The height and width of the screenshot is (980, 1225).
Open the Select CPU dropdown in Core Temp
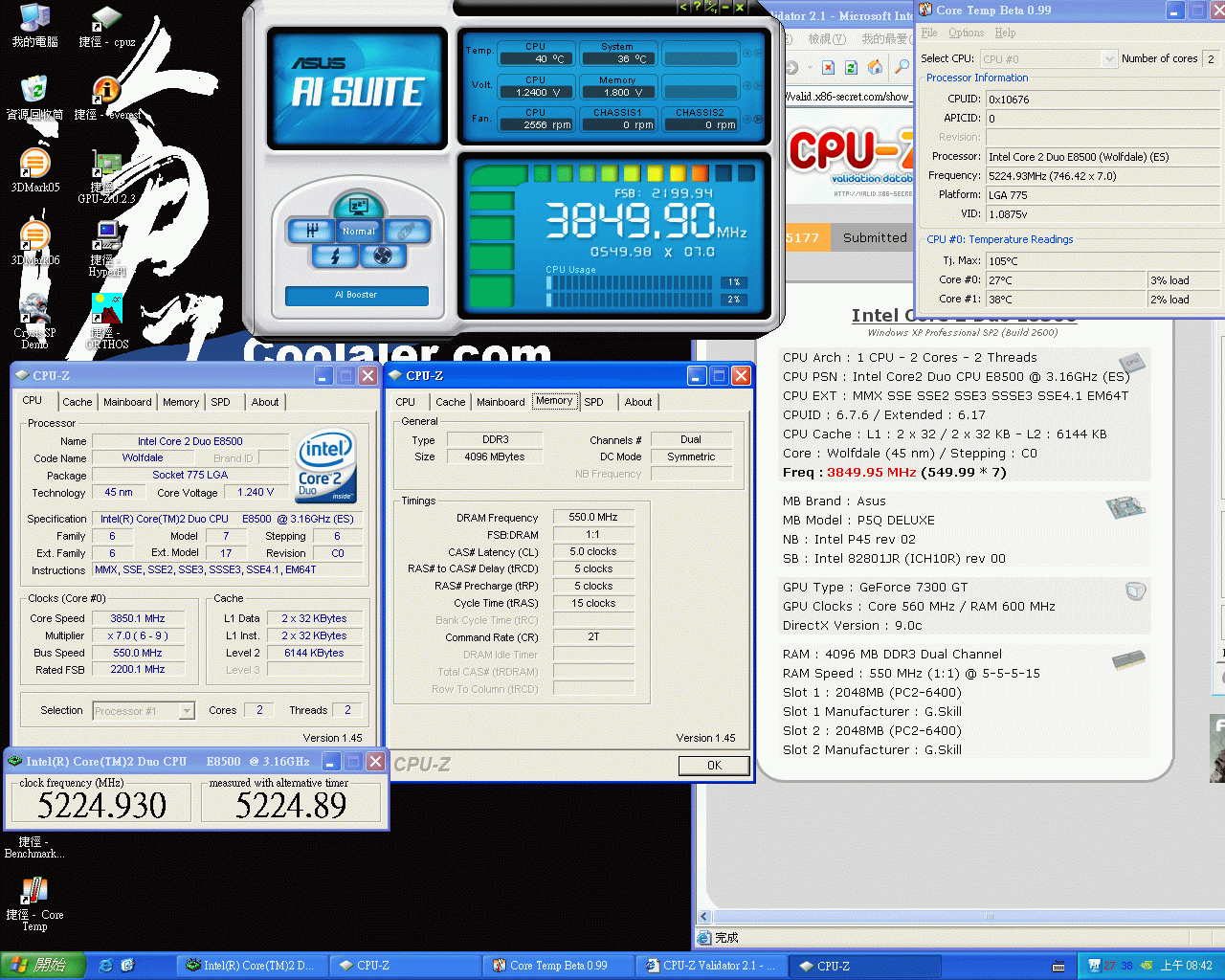[x=1049, y=58]
